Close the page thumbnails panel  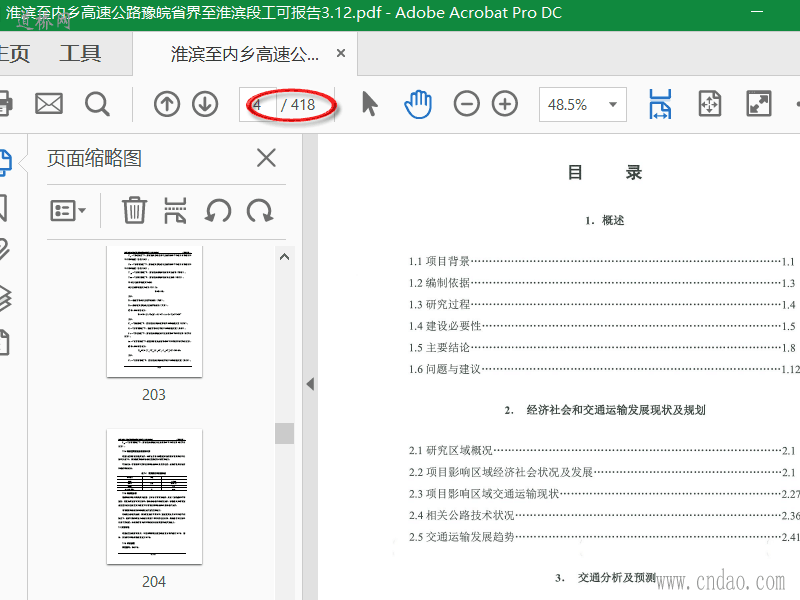[266, 158]
